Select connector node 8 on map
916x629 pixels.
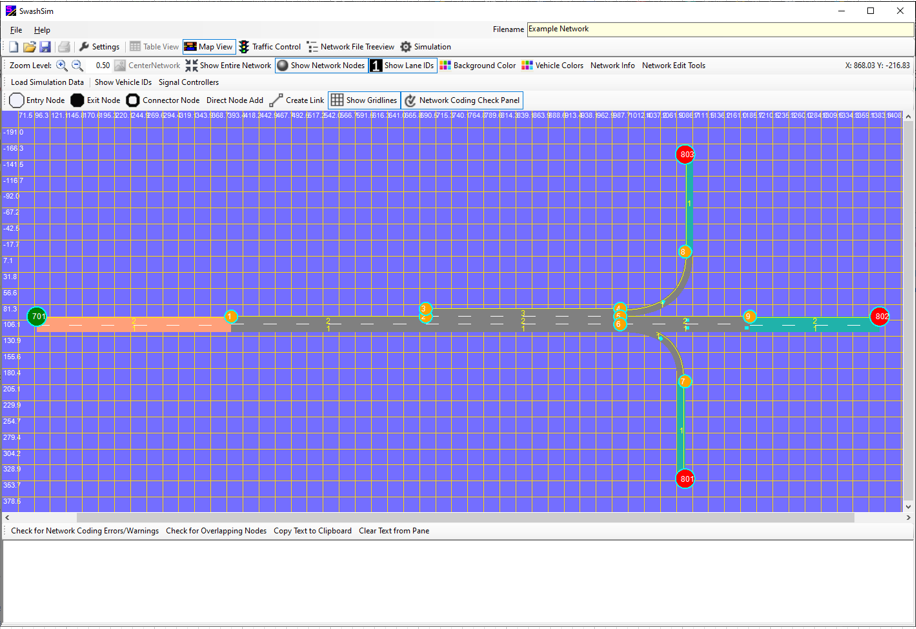tap(685, 252)
